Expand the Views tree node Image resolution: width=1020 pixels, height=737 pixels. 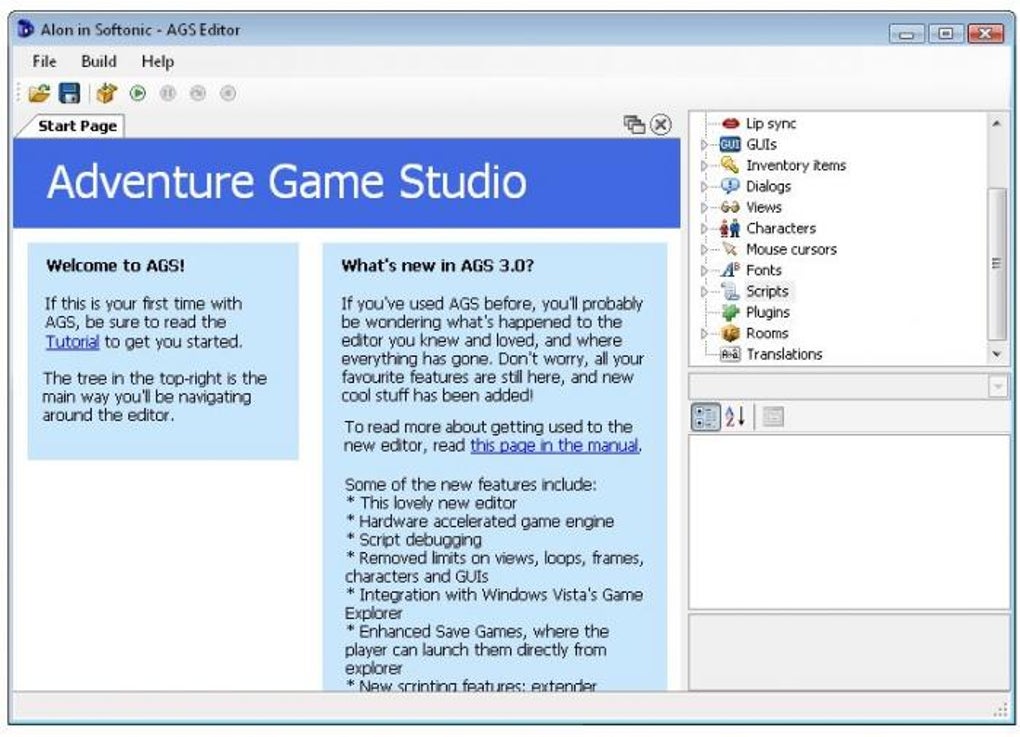704,208
